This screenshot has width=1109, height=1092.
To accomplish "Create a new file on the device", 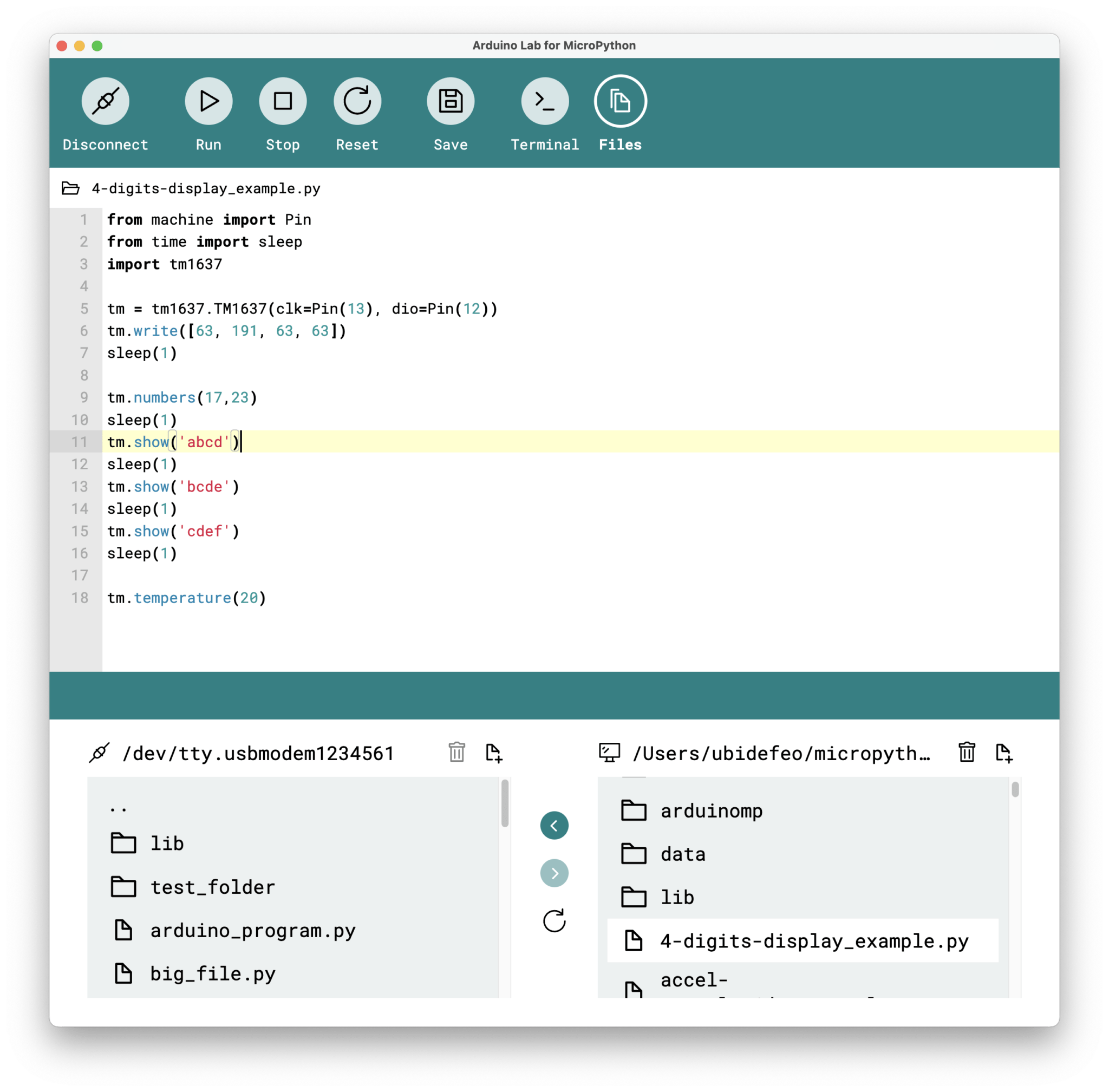I will (494, 753).
